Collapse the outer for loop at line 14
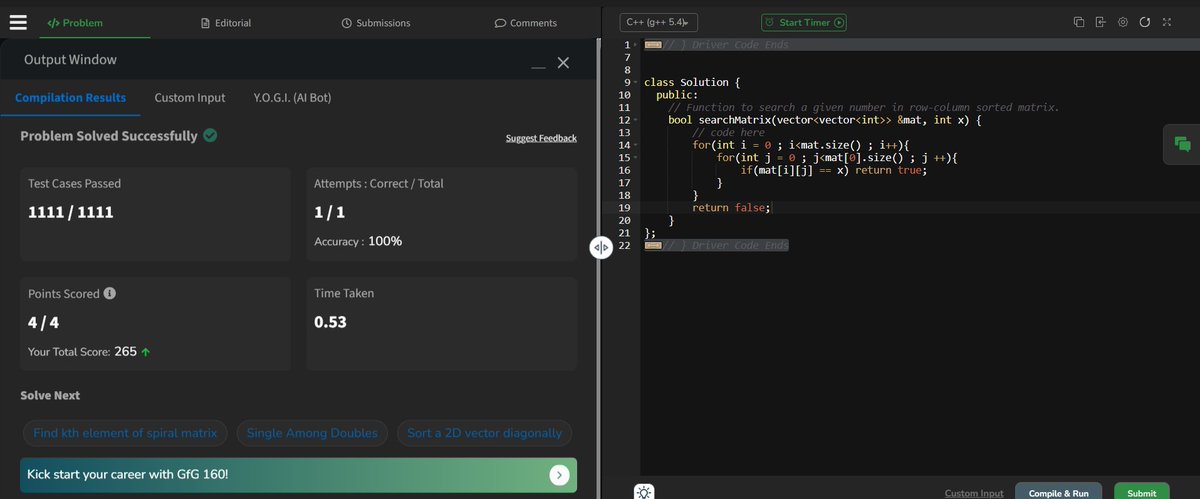This screenshot has width=1200, height=499. point(637,145)
